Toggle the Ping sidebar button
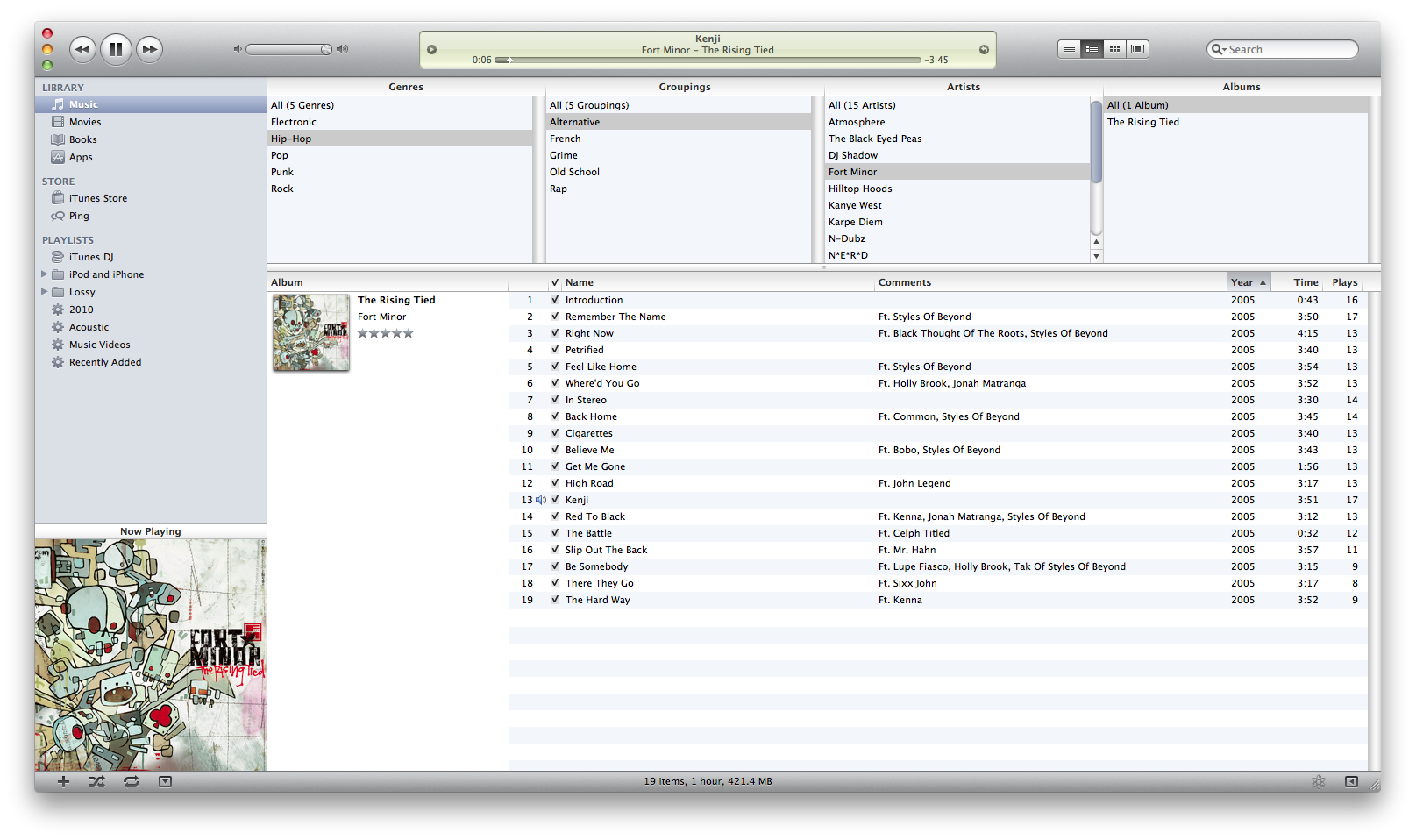 (x=1351, y=781)
